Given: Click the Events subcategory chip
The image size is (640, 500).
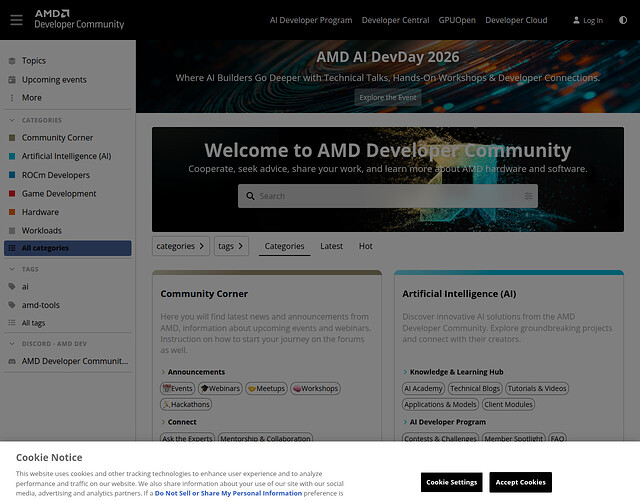Looking at the screenshot, I should (178, 389).
